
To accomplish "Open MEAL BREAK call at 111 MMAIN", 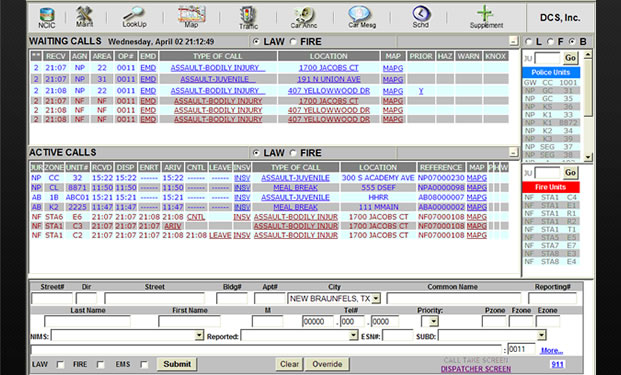I will [295, 207].
